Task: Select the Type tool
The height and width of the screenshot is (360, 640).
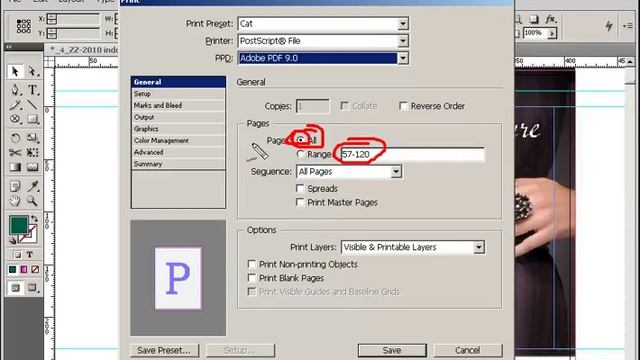Action: coord(32,89)
